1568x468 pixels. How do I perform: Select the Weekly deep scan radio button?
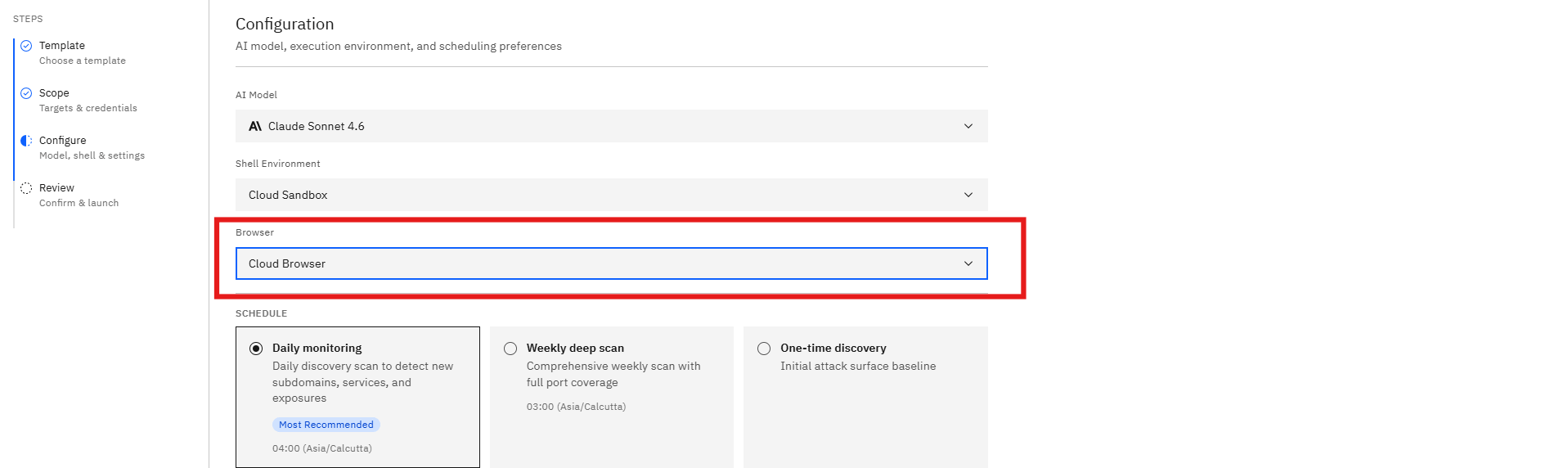(510, 349)
